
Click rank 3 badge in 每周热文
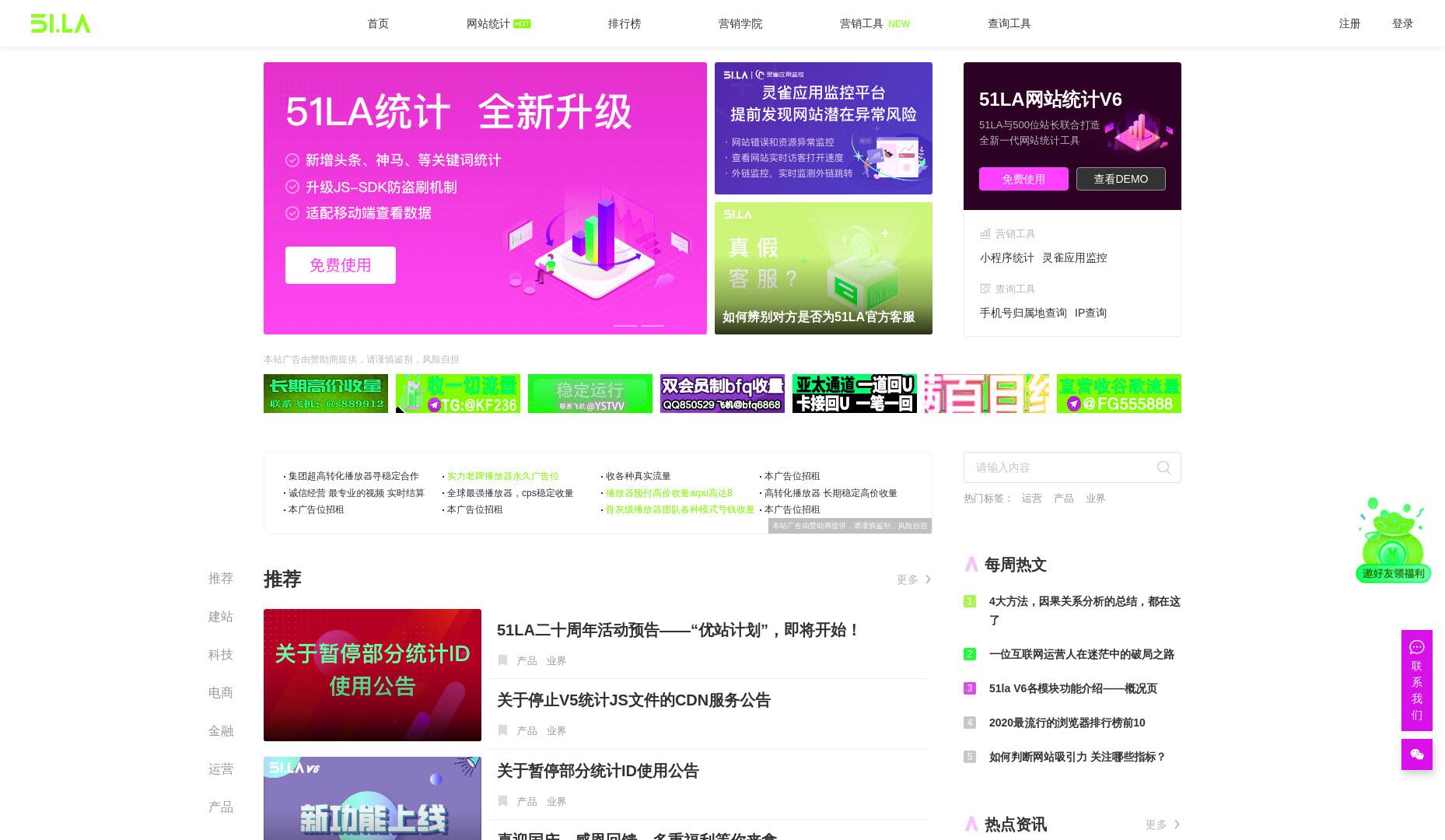pos(969,688)
